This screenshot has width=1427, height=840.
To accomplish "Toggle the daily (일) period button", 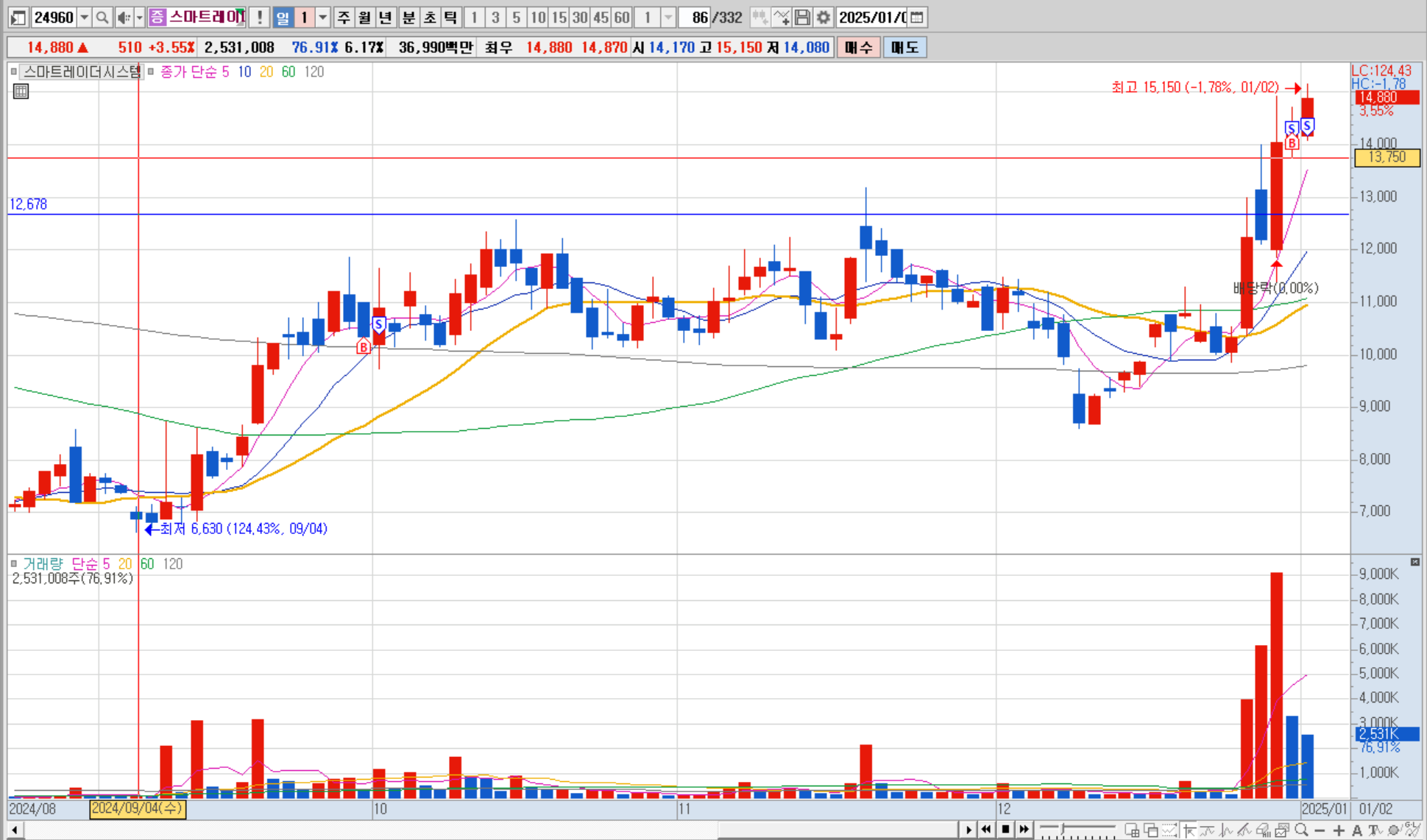I will pos(283,17).
